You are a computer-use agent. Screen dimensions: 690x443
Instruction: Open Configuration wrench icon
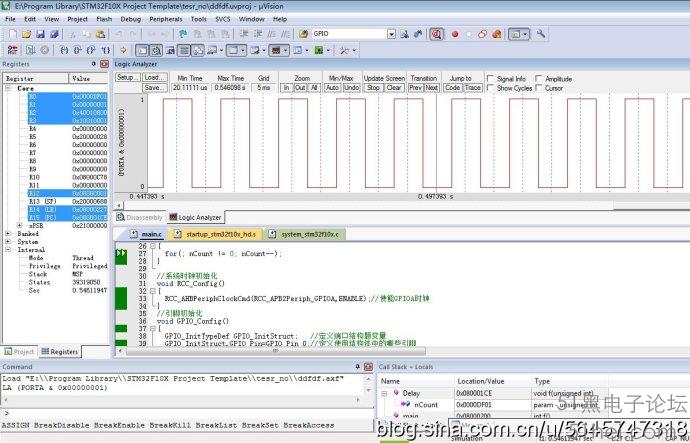point(541,34)
